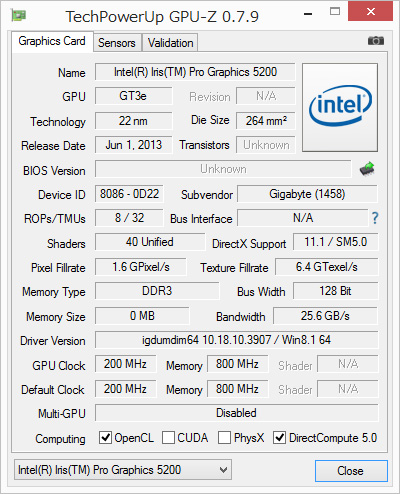
Task: Close window with red X button
Action: pyautogui.click(x=370, y=12)
